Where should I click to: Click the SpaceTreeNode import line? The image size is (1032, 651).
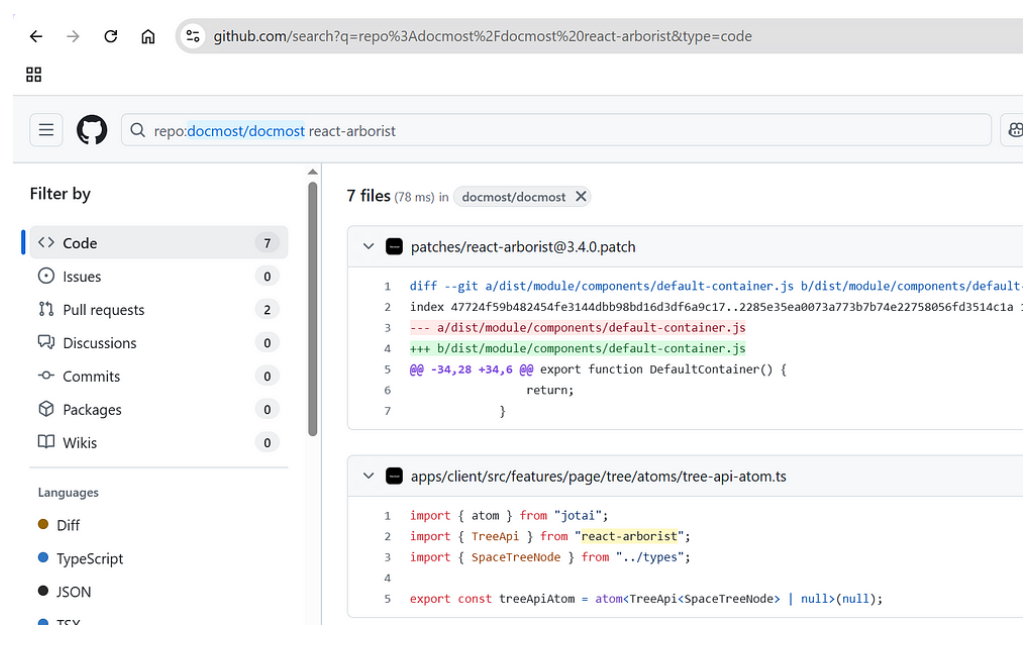click(x=550, y=558)
